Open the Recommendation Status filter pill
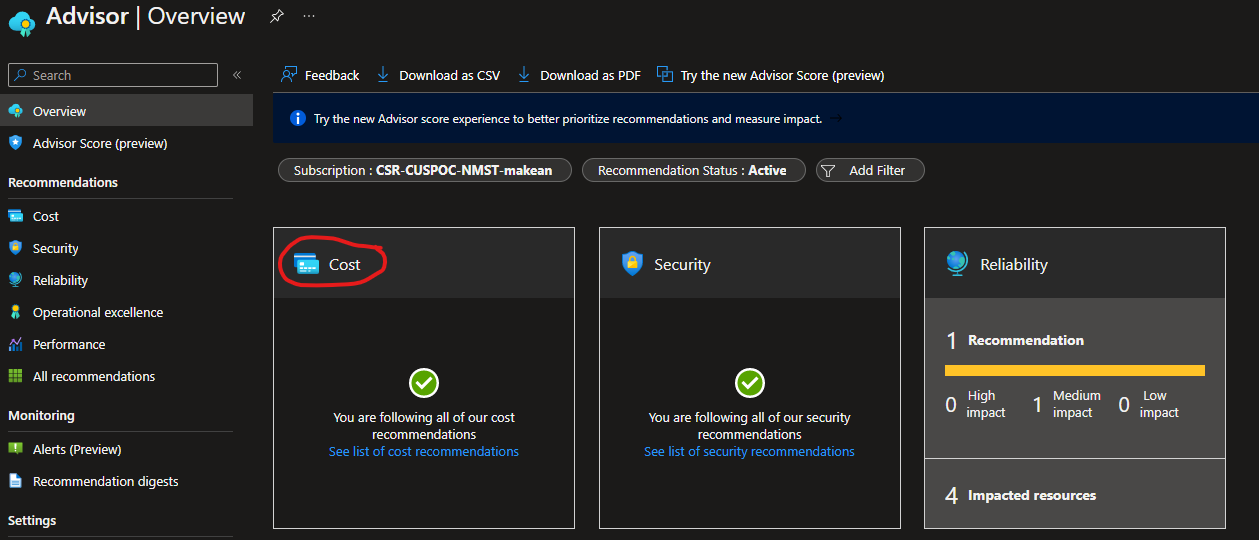Screen dimensions: 1259x540 pos(692,170)
